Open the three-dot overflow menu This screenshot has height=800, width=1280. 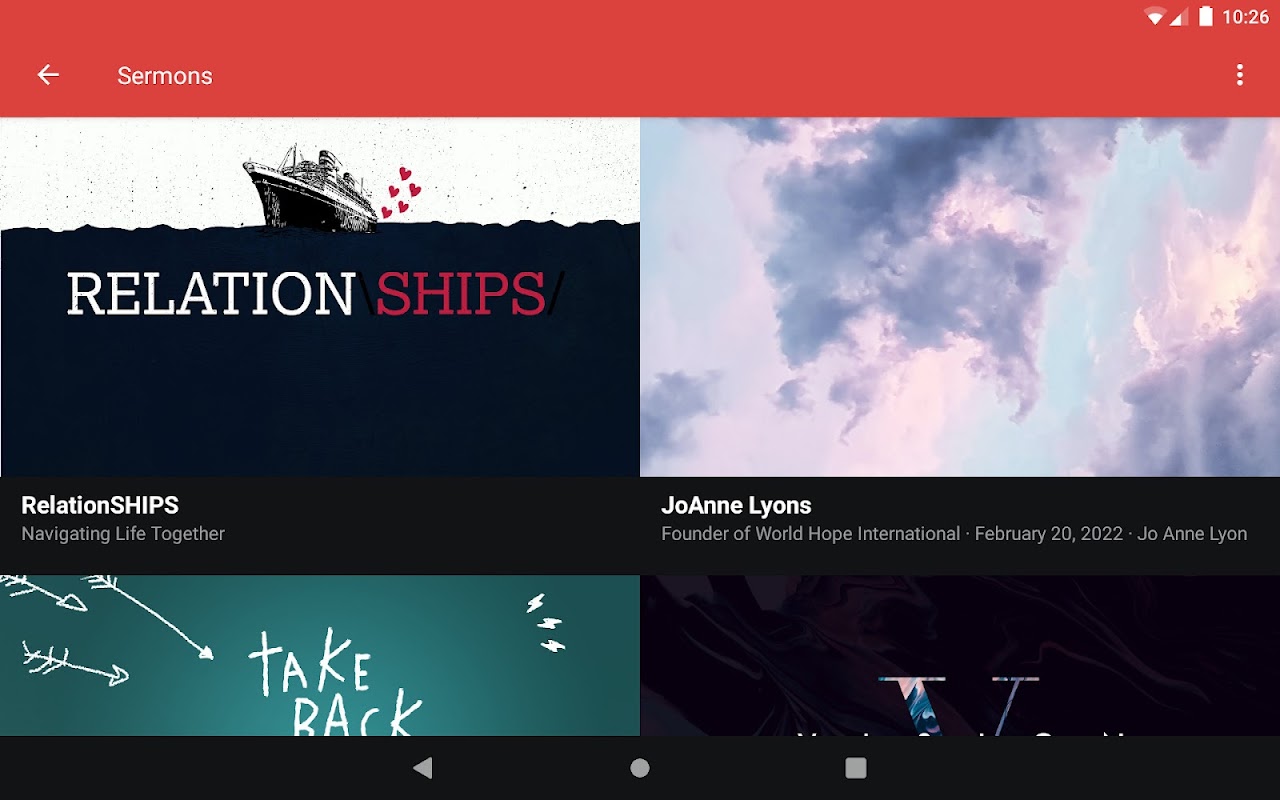click(1240, 75)
